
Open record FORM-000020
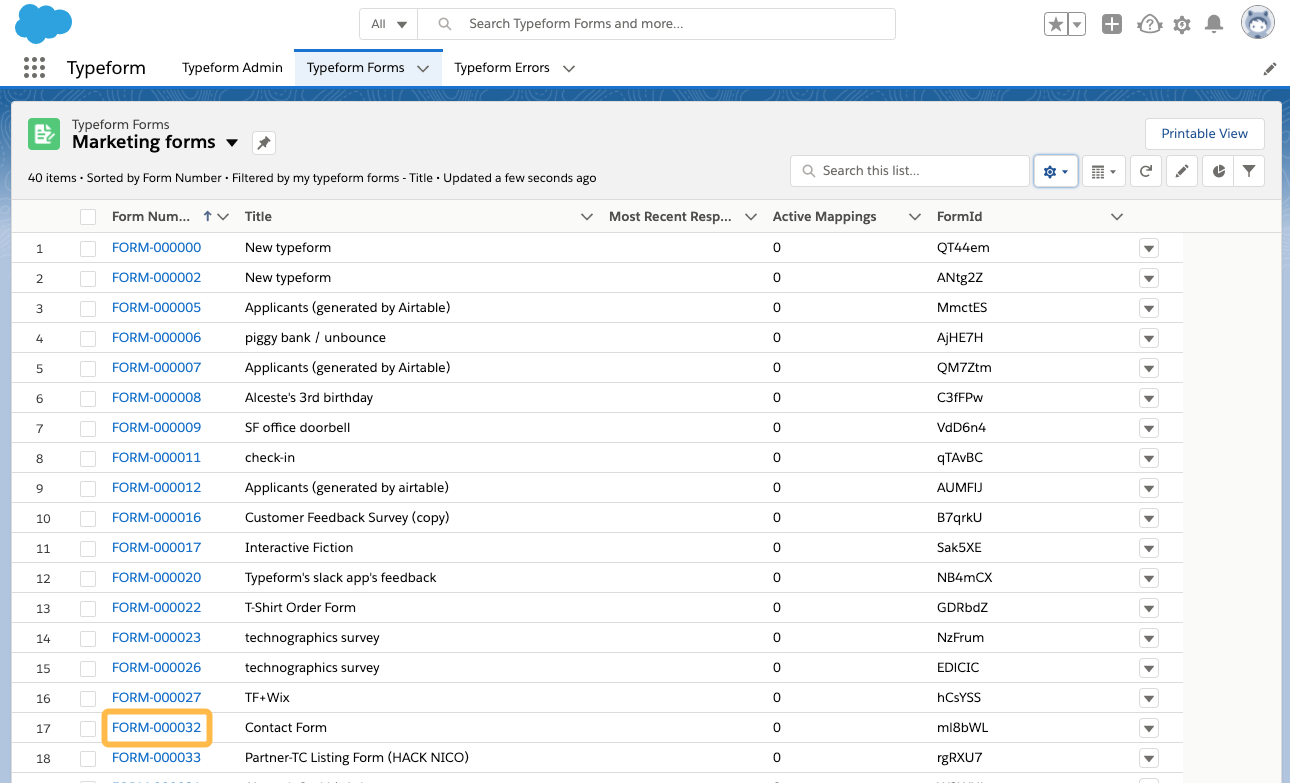pyautogui.click(x=156, y=578)
